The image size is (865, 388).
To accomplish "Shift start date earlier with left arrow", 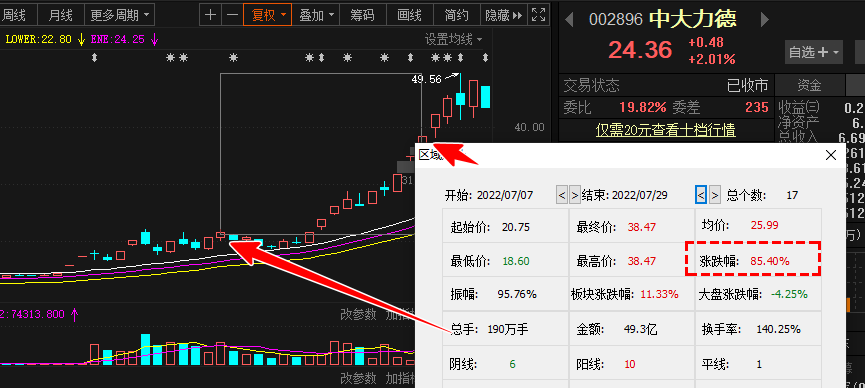I will [562, 195].
